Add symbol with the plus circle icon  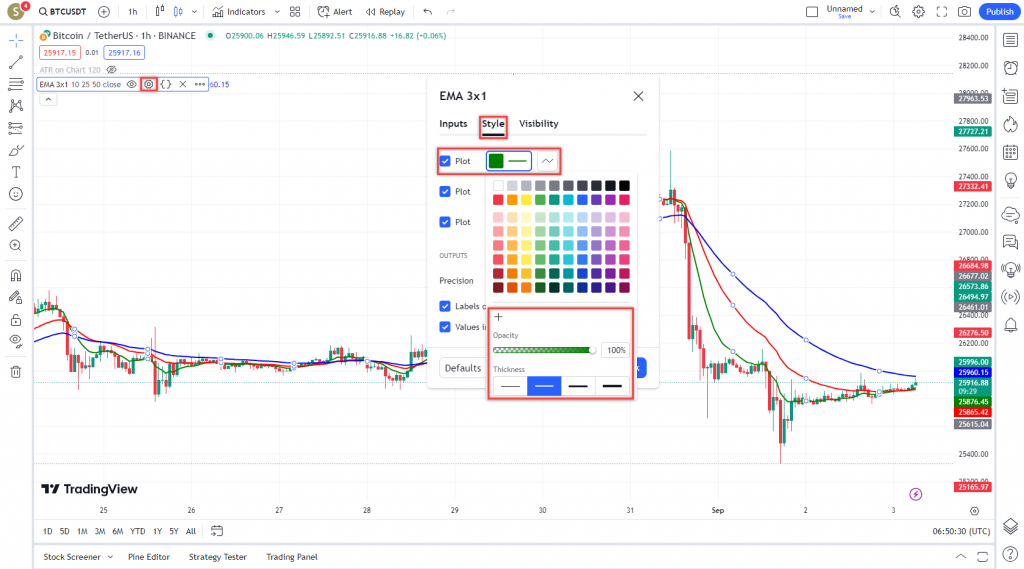pos(104,12)
